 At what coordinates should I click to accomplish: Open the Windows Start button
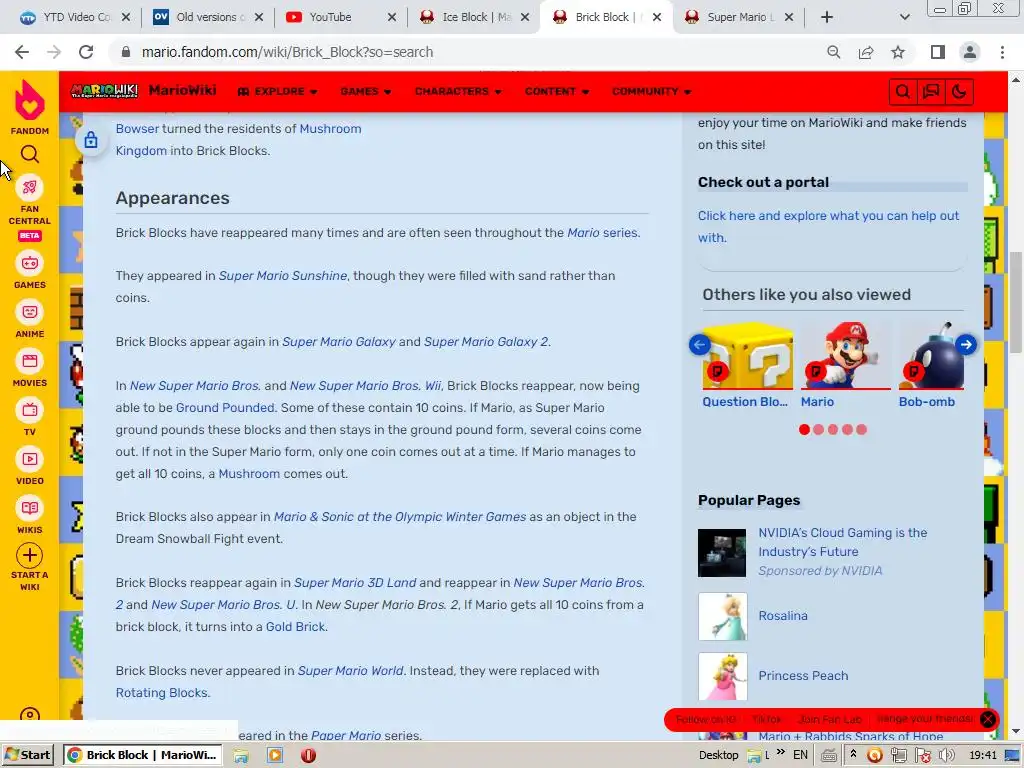[27, 755]
